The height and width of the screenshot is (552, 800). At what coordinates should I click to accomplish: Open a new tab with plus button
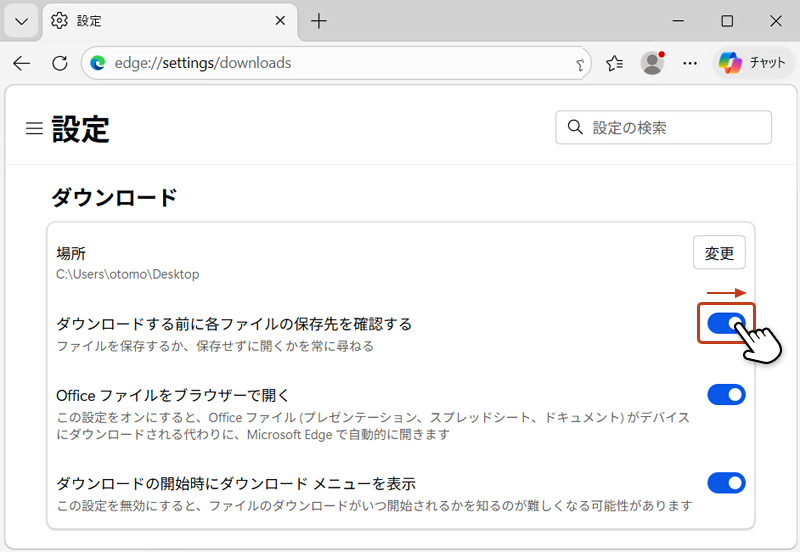319,21
